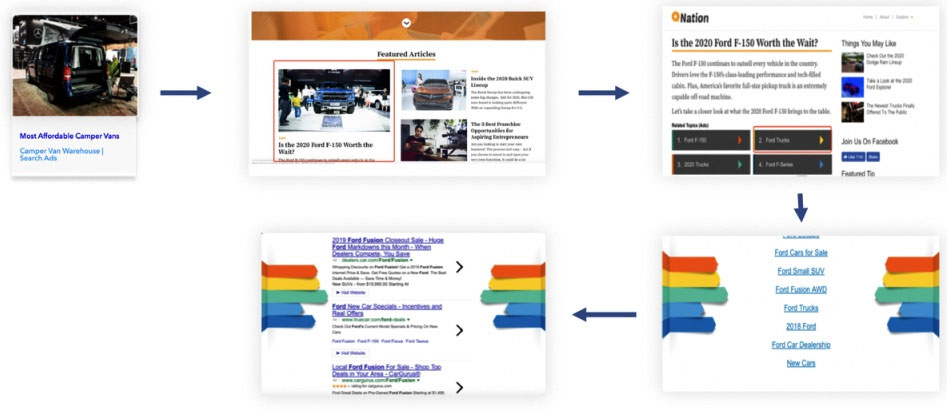Image resolution: width=947 pixels, height=411 pixels.
Task: Click the orange arrow on the Ford F-150 topic
Action: pos(740,140)
